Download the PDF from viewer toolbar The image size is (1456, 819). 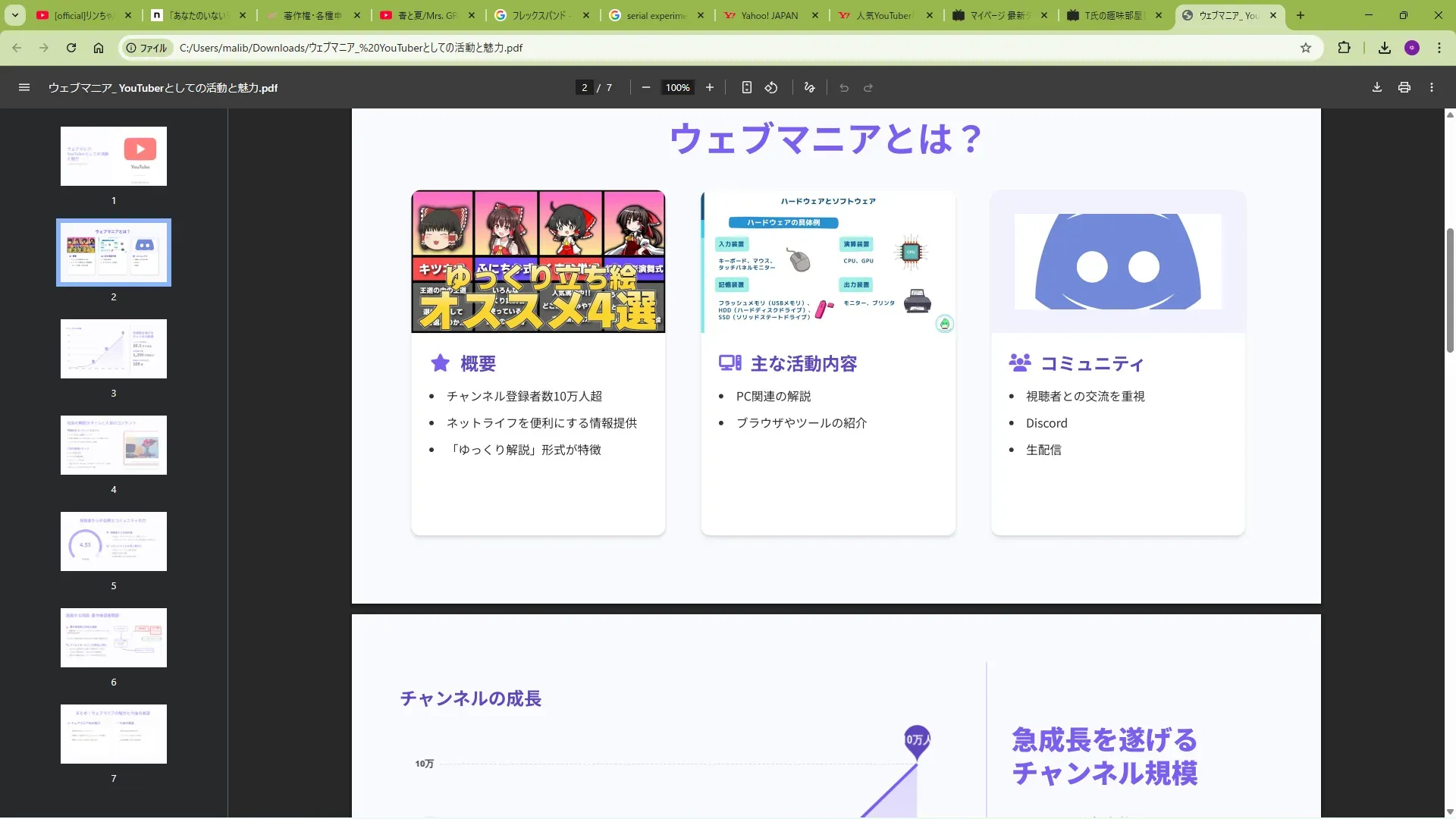click(x=1376, y=87)
